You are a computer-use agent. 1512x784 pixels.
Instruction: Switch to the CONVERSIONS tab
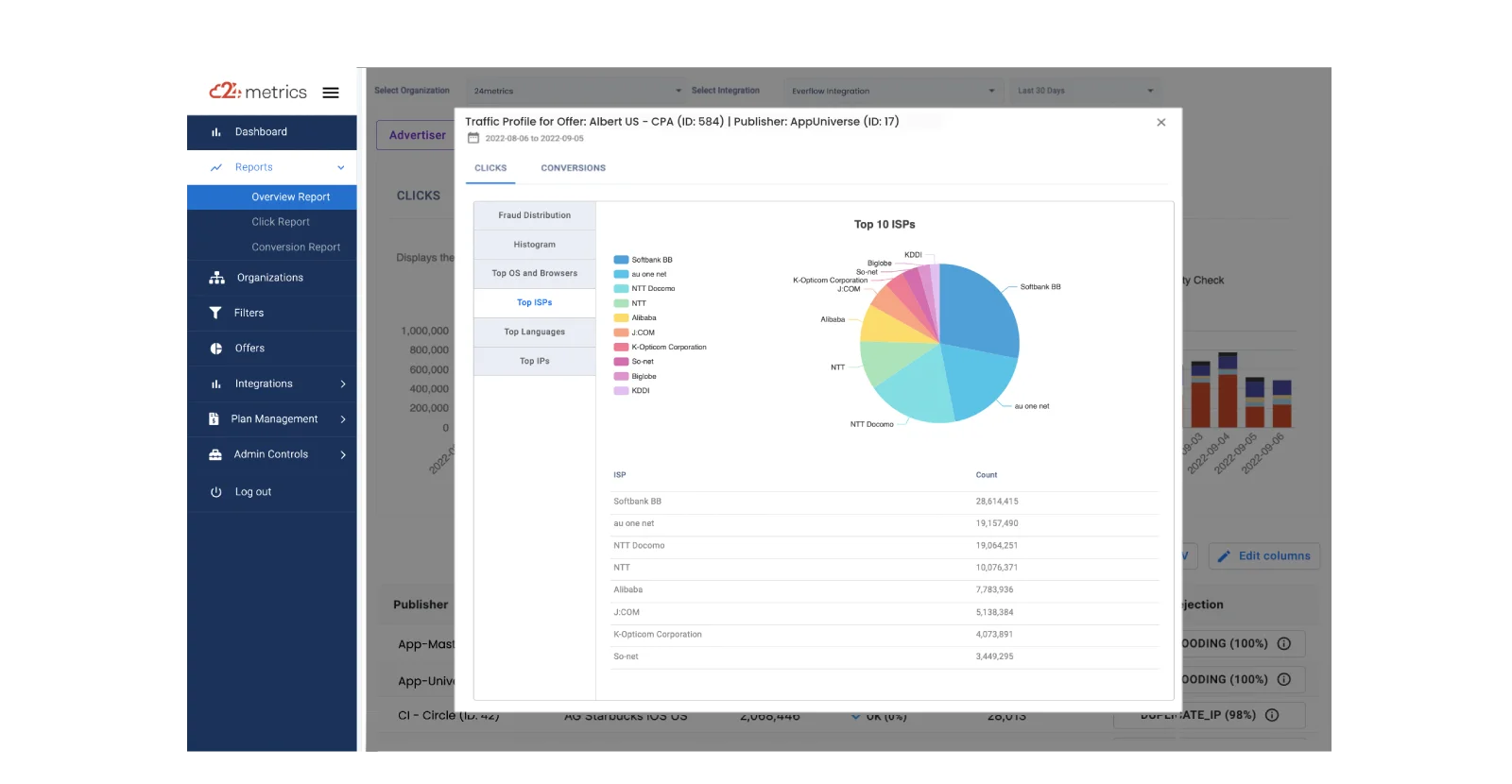point(573,168)
